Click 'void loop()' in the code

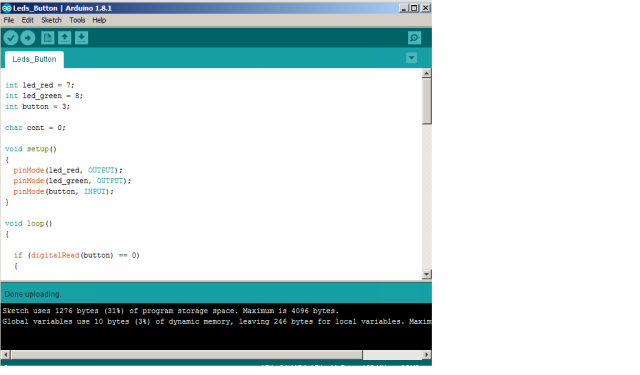coord(29,224)
